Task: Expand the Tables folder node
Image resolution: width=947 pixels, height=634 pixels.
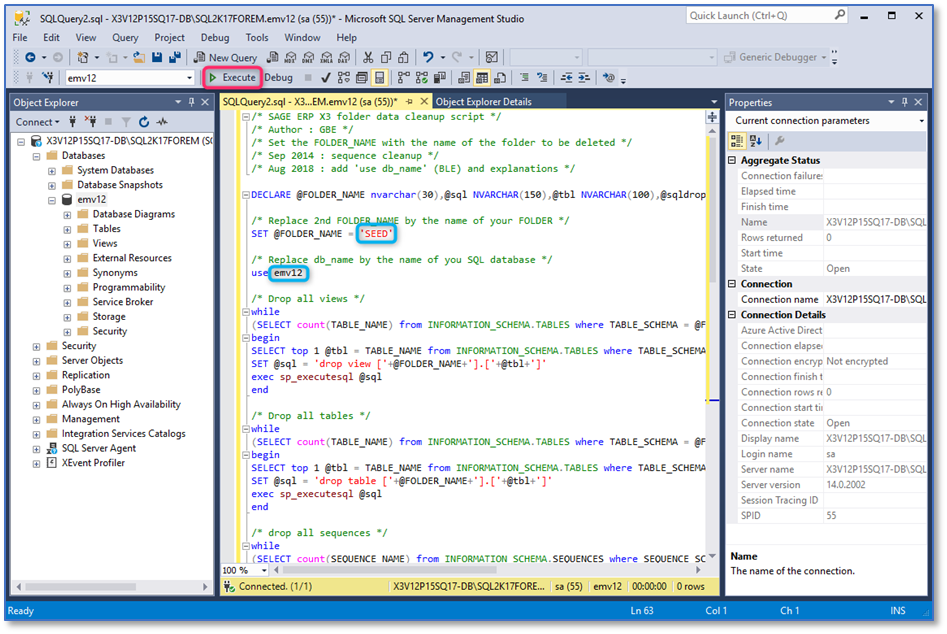Action: [x=67, y=229]
